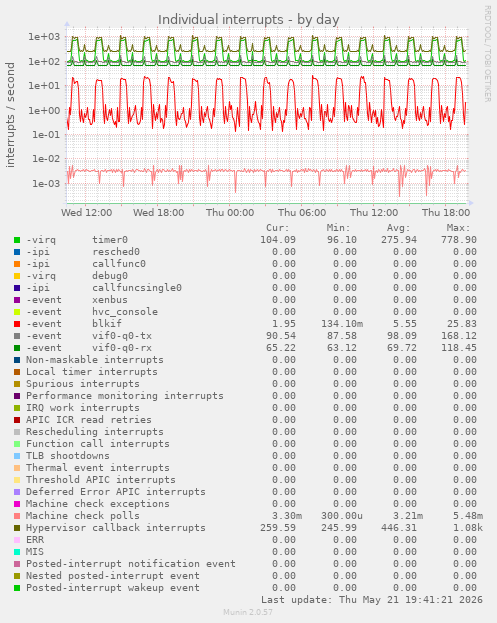Click the orange swatch beside callfunc0

(x=17, y=264)
